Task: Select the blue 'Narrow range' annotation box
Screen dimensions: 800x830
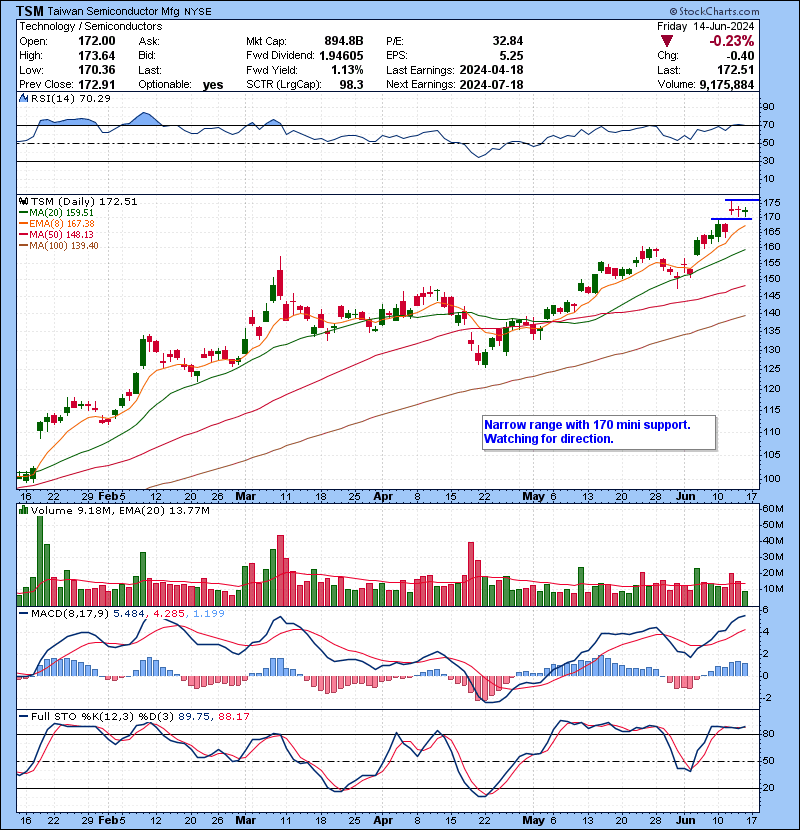Action: tap(599, 432)
